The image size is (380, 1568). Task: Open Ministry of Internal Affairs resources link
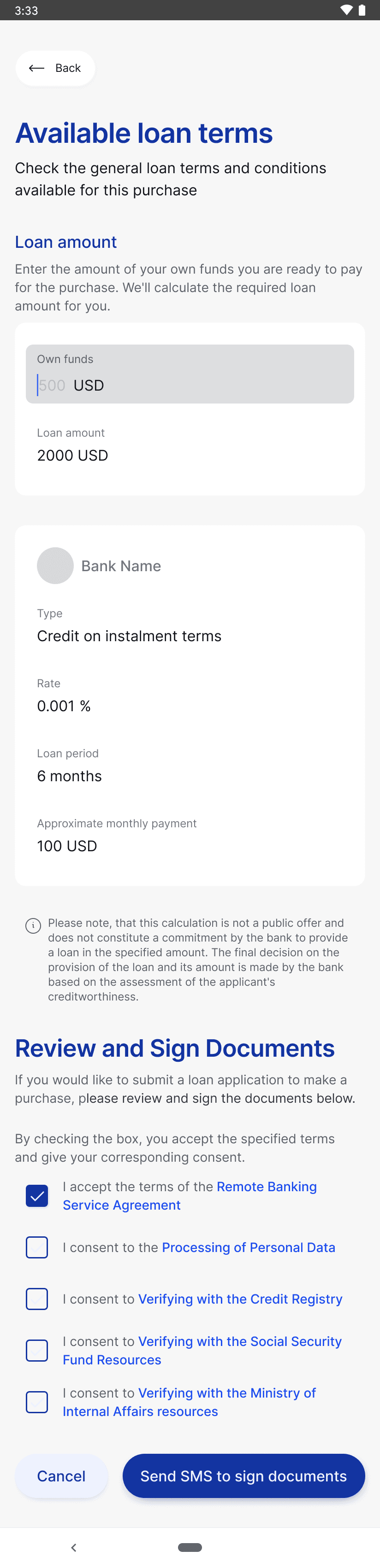pyautogui.click(x=226, y=1392)
